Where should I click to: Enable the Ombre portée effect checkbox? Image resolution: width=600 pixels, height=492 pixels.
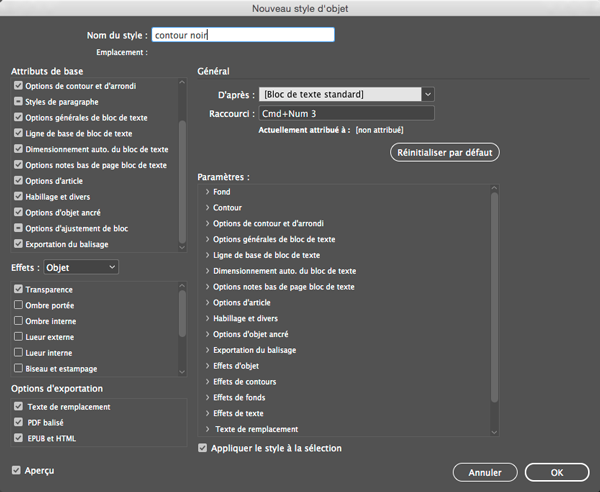click(x=19, y=305)
